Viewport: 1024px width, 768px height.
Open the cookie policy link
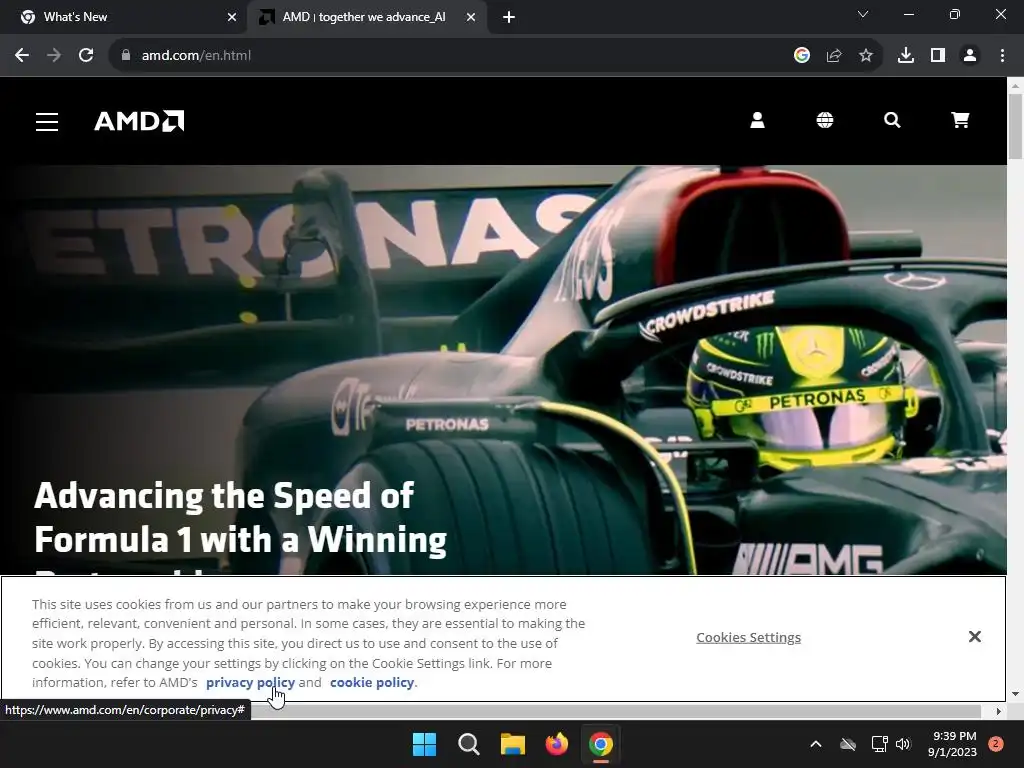coord(372,682)
